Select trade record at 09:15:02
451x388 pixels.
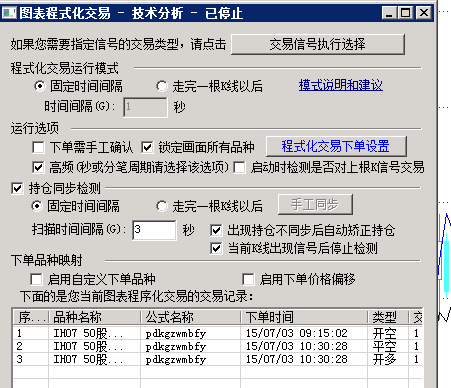point(218,333)
